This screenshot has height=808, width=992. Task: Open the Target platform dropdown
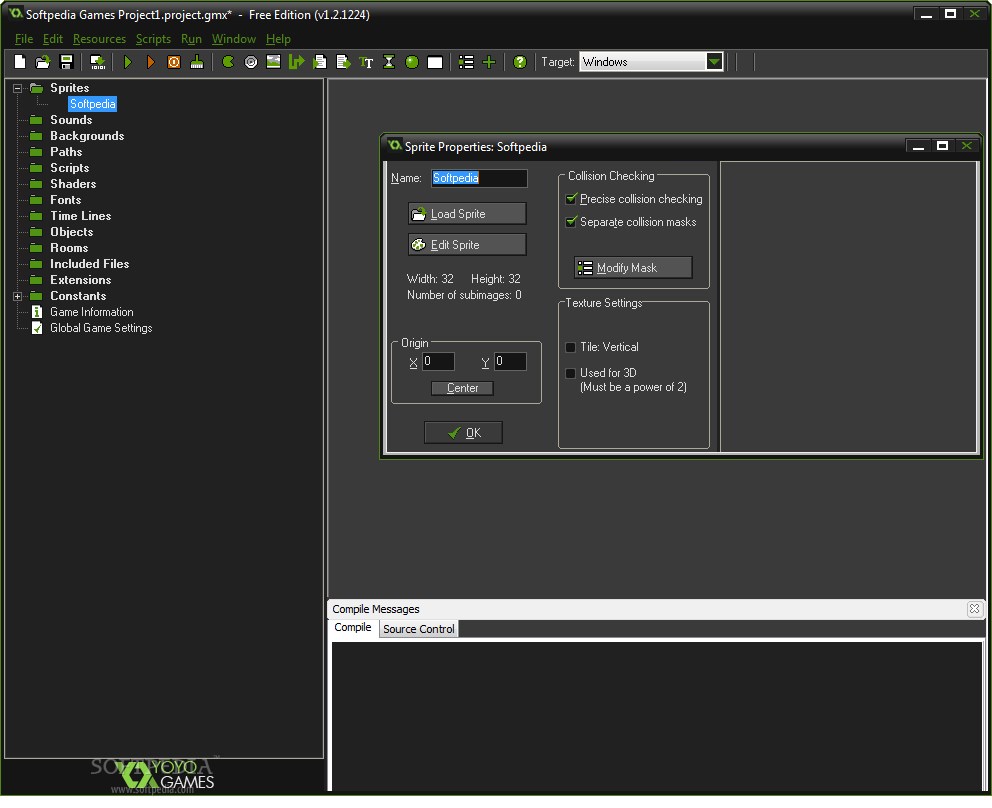[714, 61]
